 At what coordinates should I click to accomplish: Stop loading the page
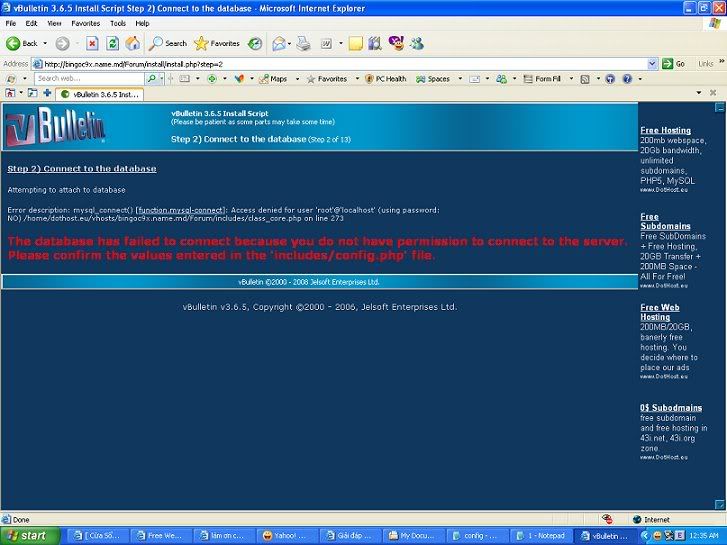[92, 44]
